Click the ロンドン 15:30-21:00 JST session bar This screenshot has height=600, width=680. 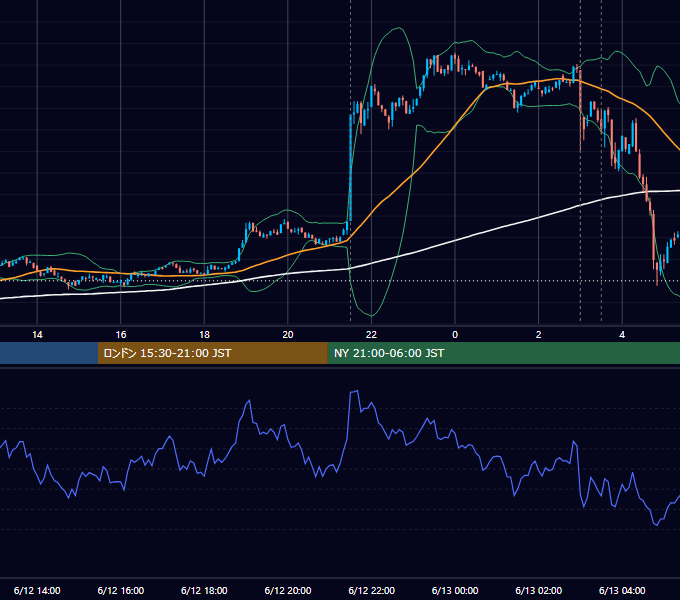pos(212,353)
